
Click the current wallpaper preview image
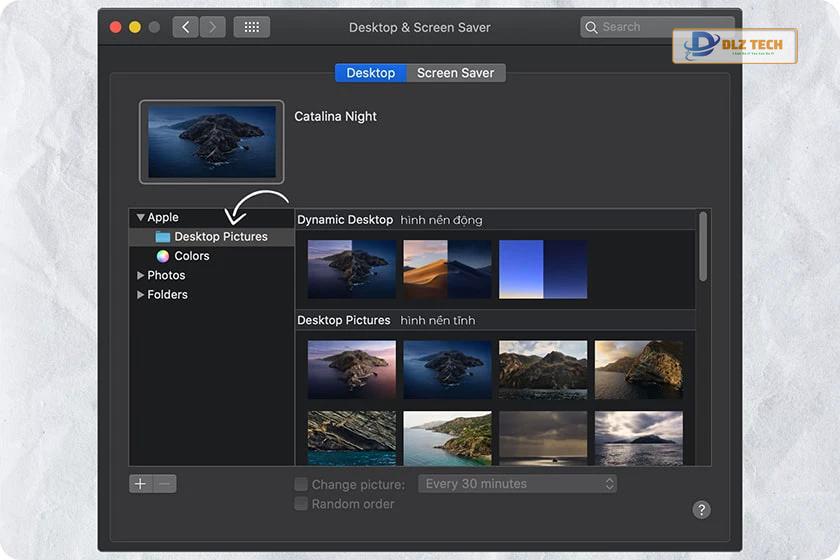pos(212,142)
